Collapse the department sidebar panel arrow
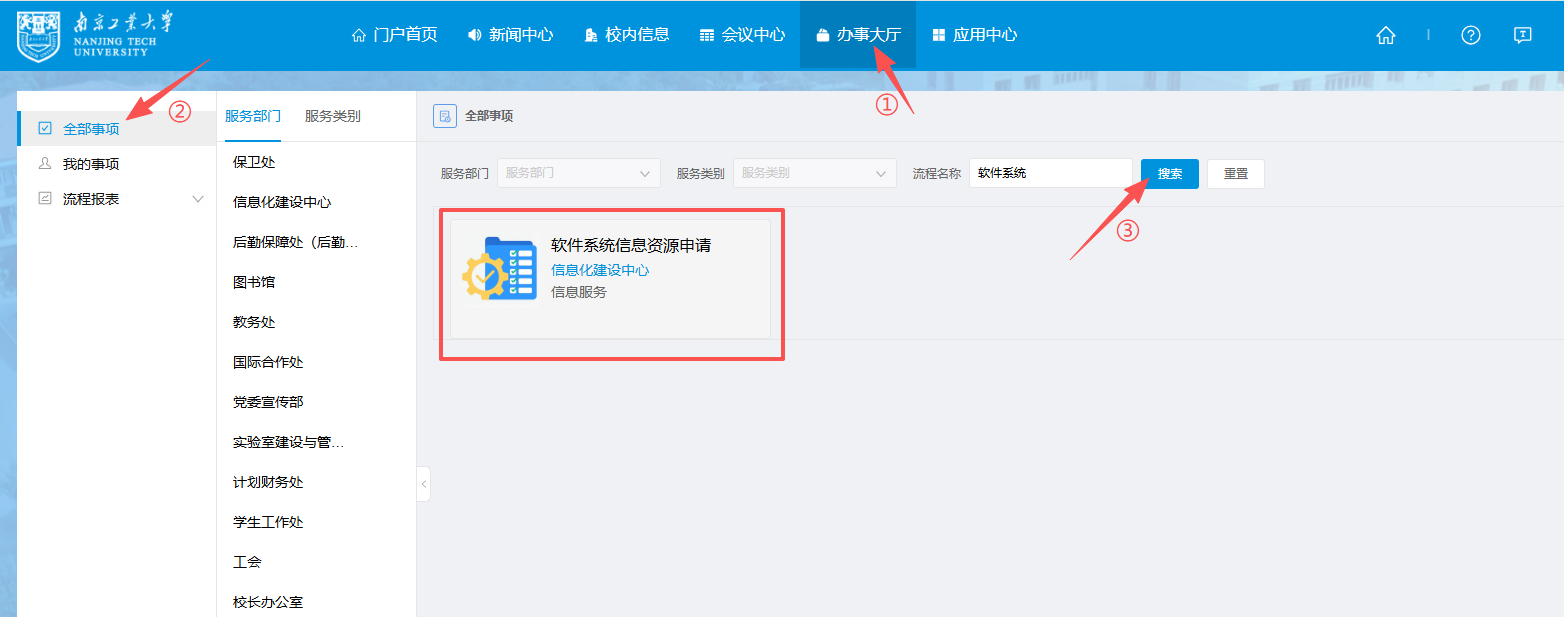Screen dimensions: 1564x617 coord(424,484)
